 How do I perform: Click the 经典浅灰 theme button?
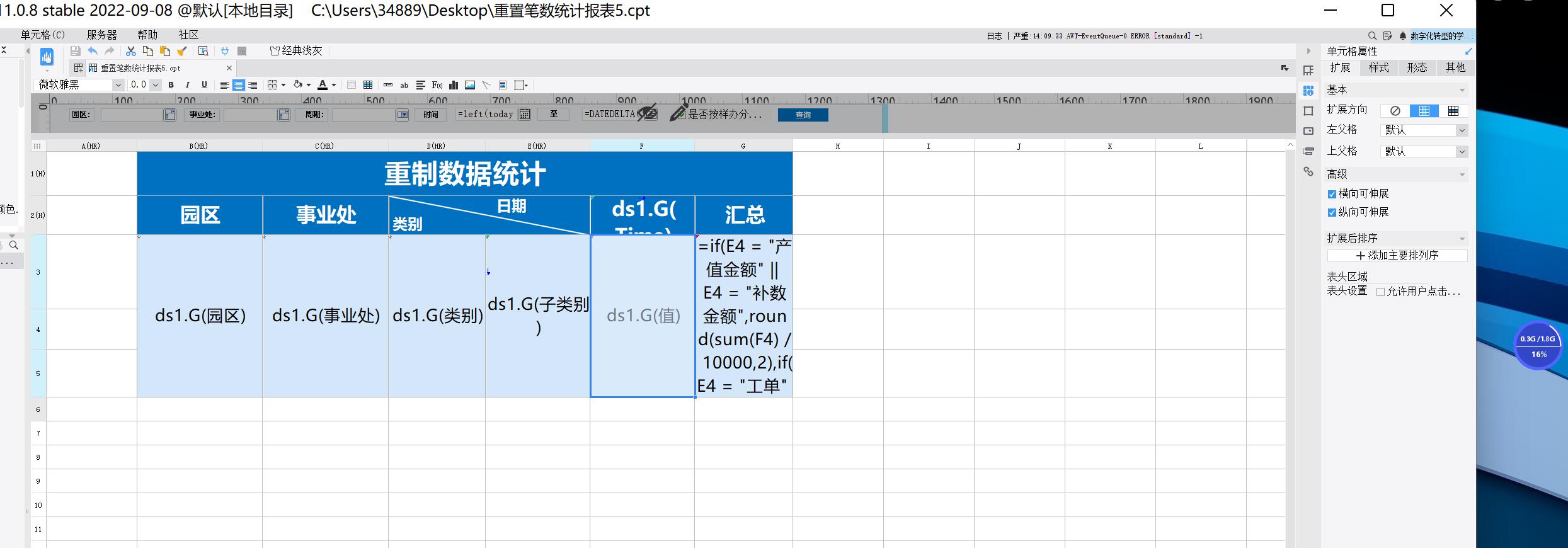click(295, 51)
